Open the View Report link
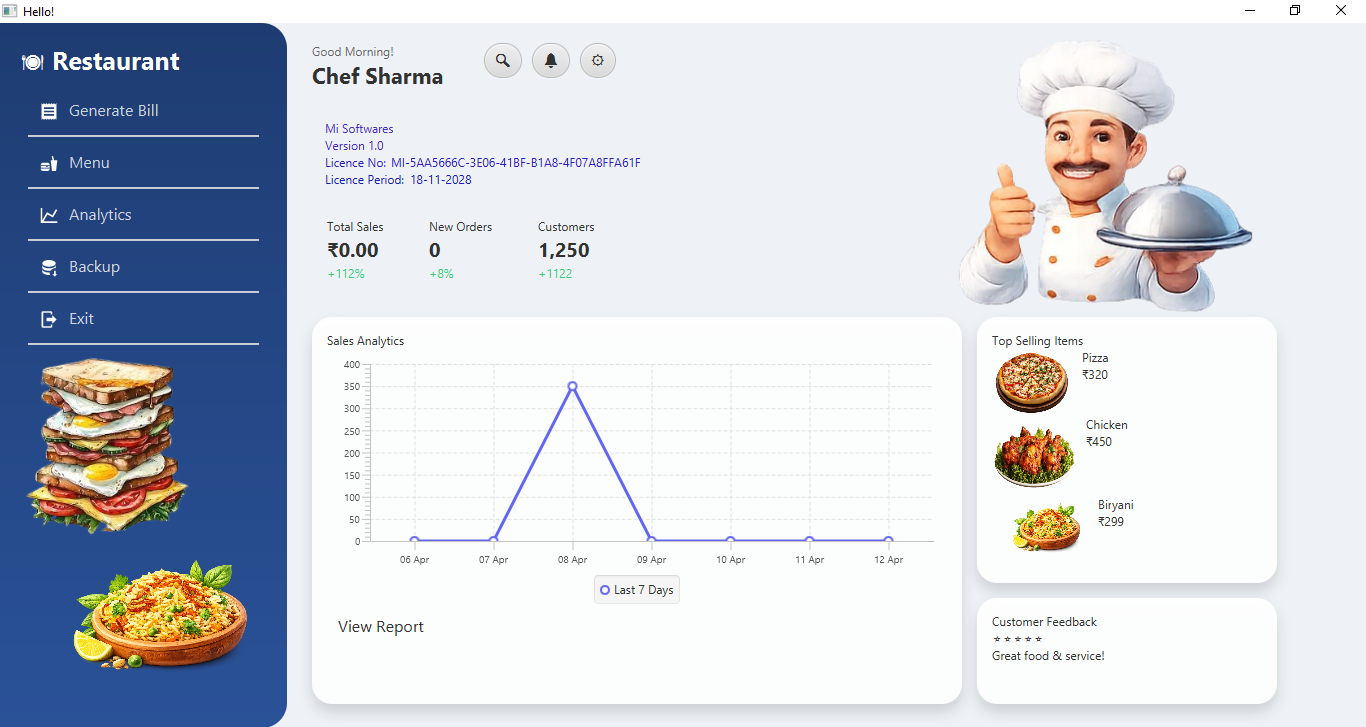This screenshot has height=727, width=1366. coord(380,626)
